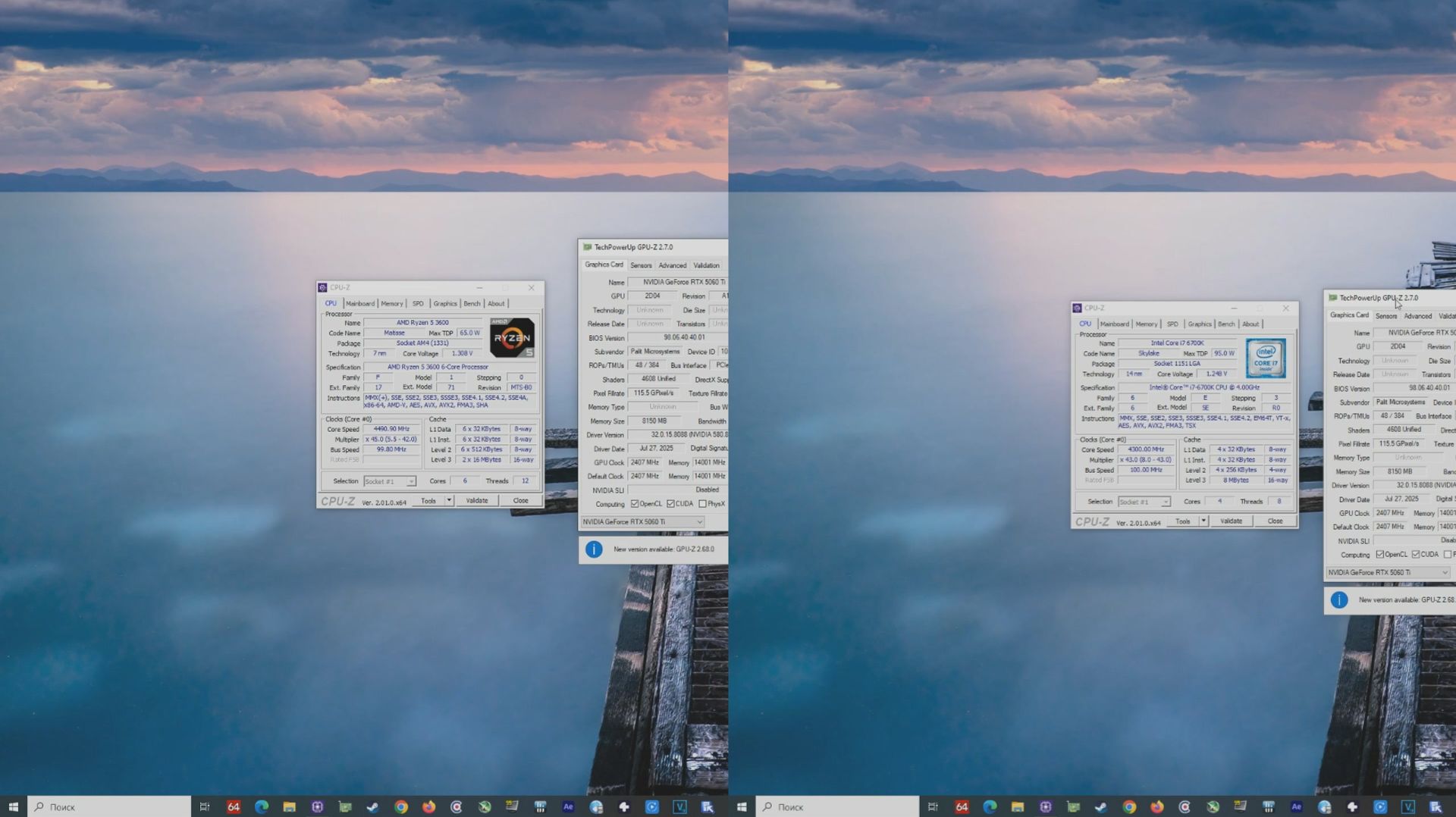Open After Effects from the taskbar
Screen dimensions: 1456x817
(x=568, y=806)
